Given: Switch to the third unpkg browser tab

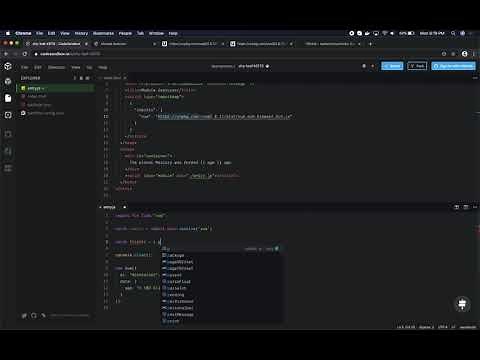Looking at the screenshot, I should coord(193,44).
